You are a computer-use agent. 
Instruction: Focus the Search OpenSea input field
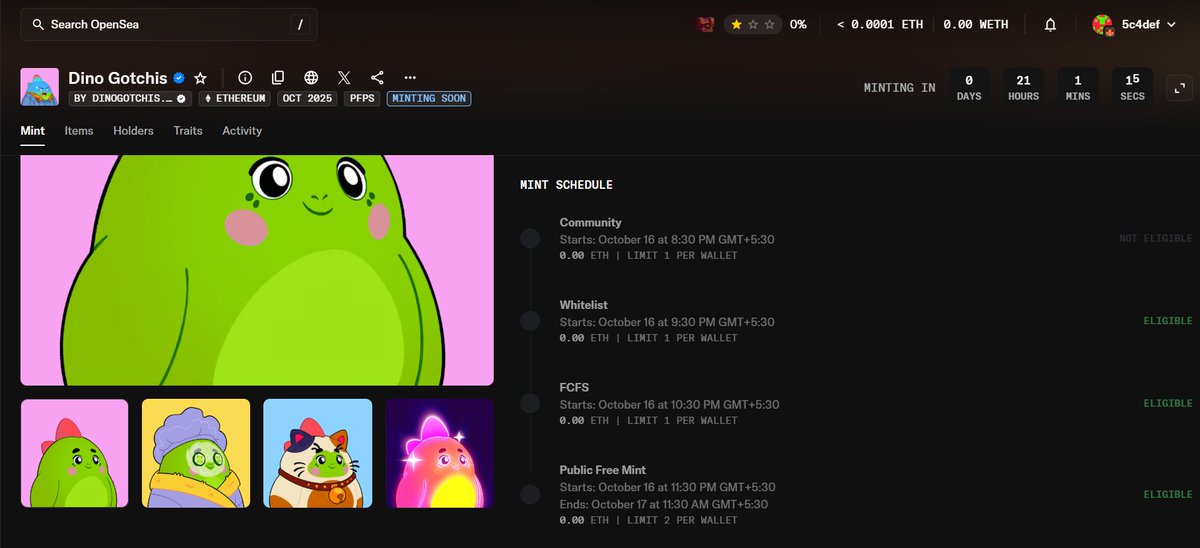point(169,24)
